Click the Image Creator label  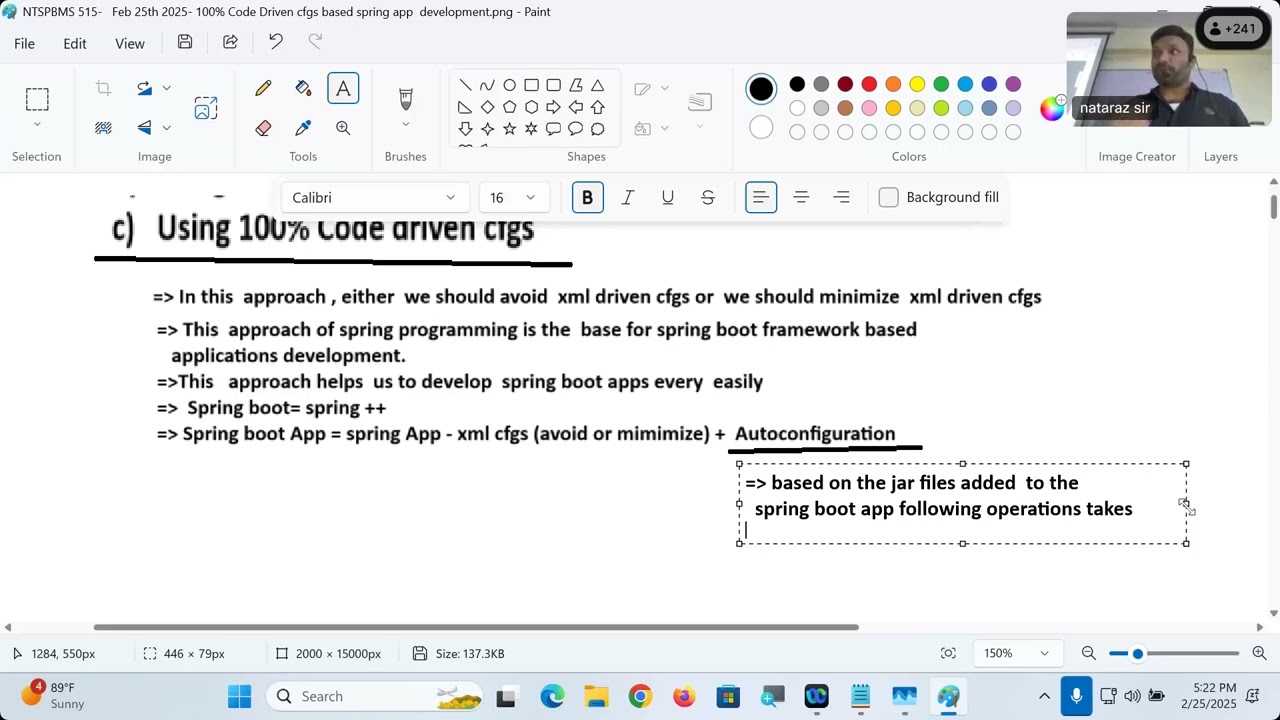coord(1137,156)
